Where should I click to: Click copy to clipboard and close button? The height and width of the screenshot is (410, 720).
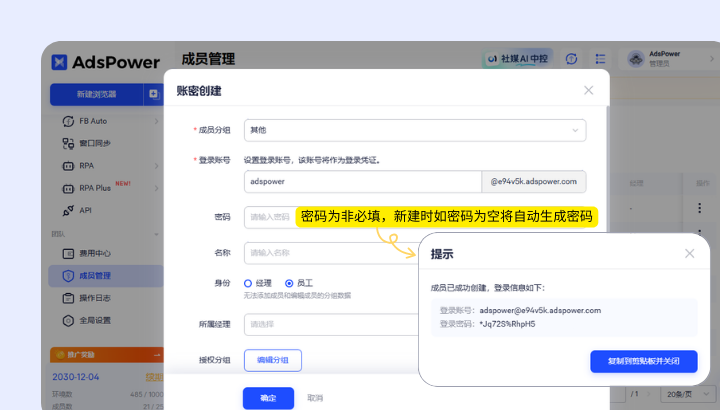pyautogui.click(x=644, y=361)
